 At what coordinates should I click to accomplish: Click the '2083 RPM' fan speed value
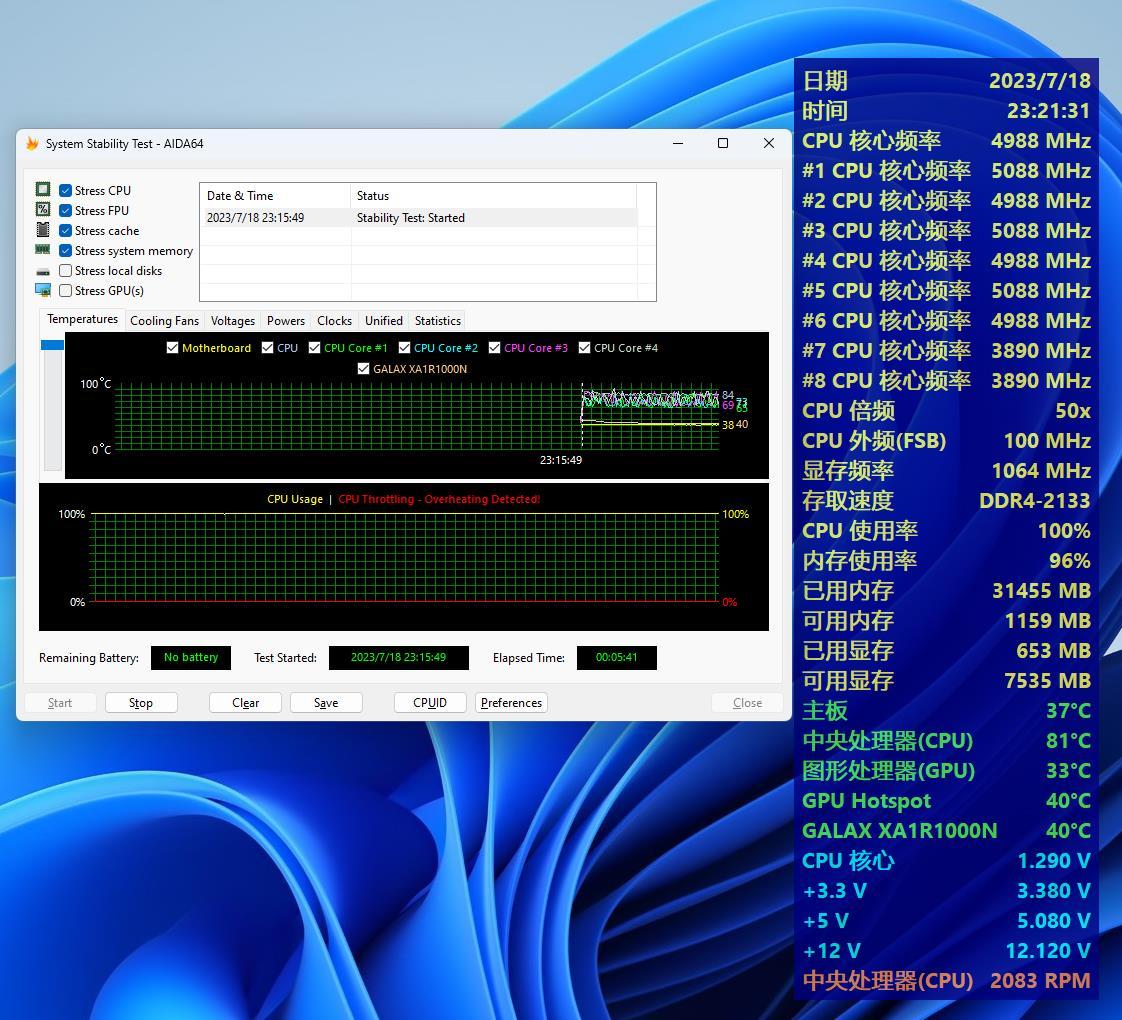[x=1040, y=981]
